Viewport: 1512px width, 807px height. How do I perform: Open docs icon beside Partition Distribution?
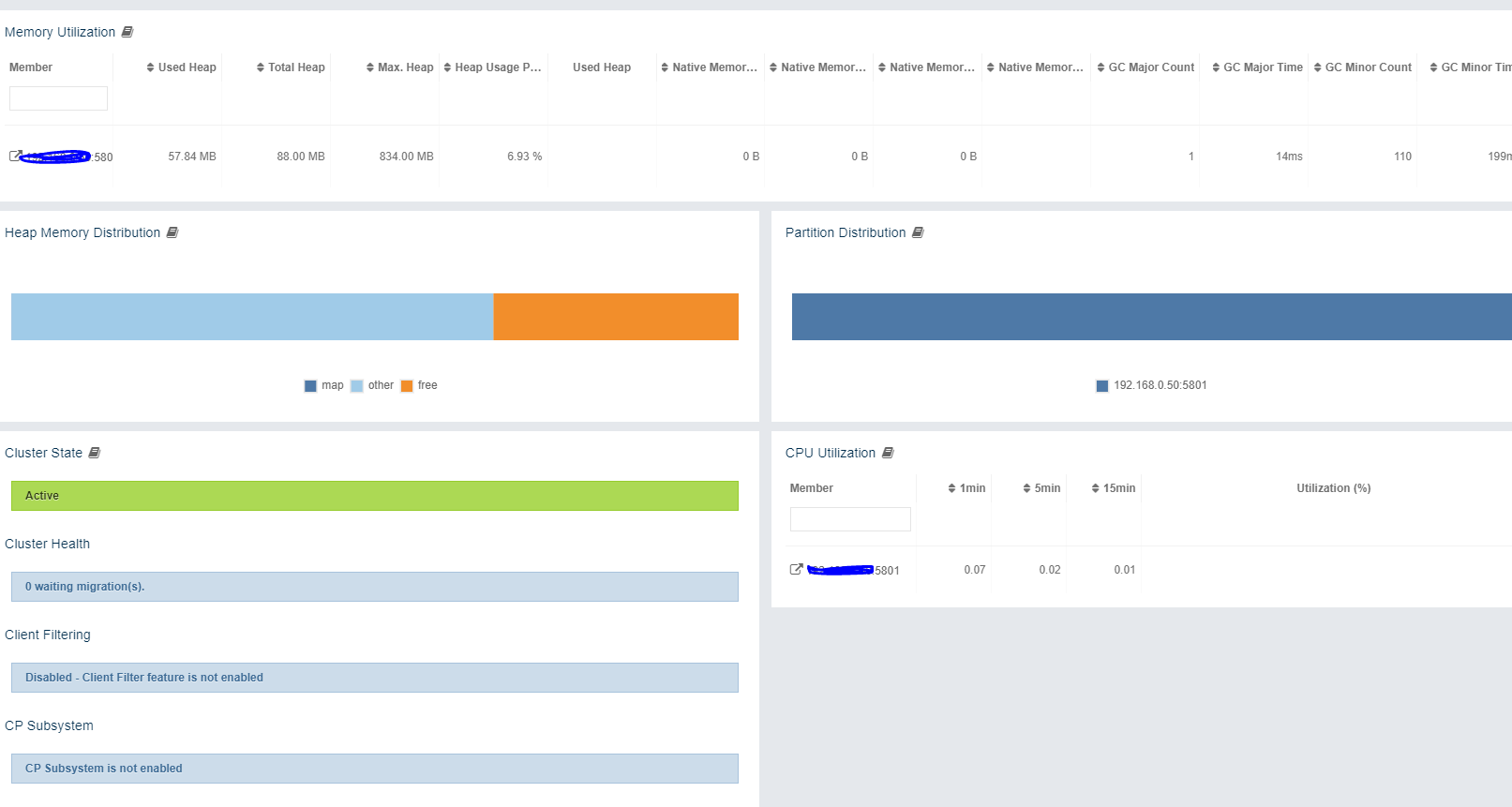coord(918,232)
